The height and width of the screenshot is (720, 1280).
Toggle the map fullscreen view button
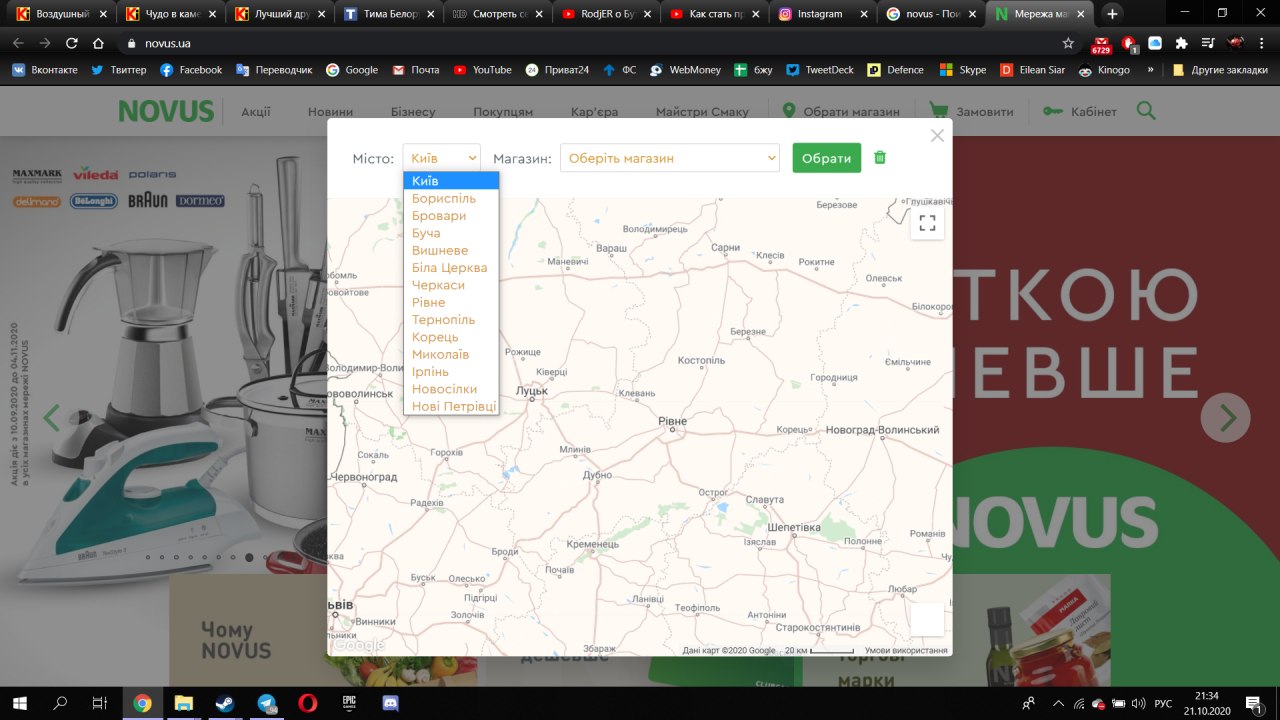[x=927, y=223]
